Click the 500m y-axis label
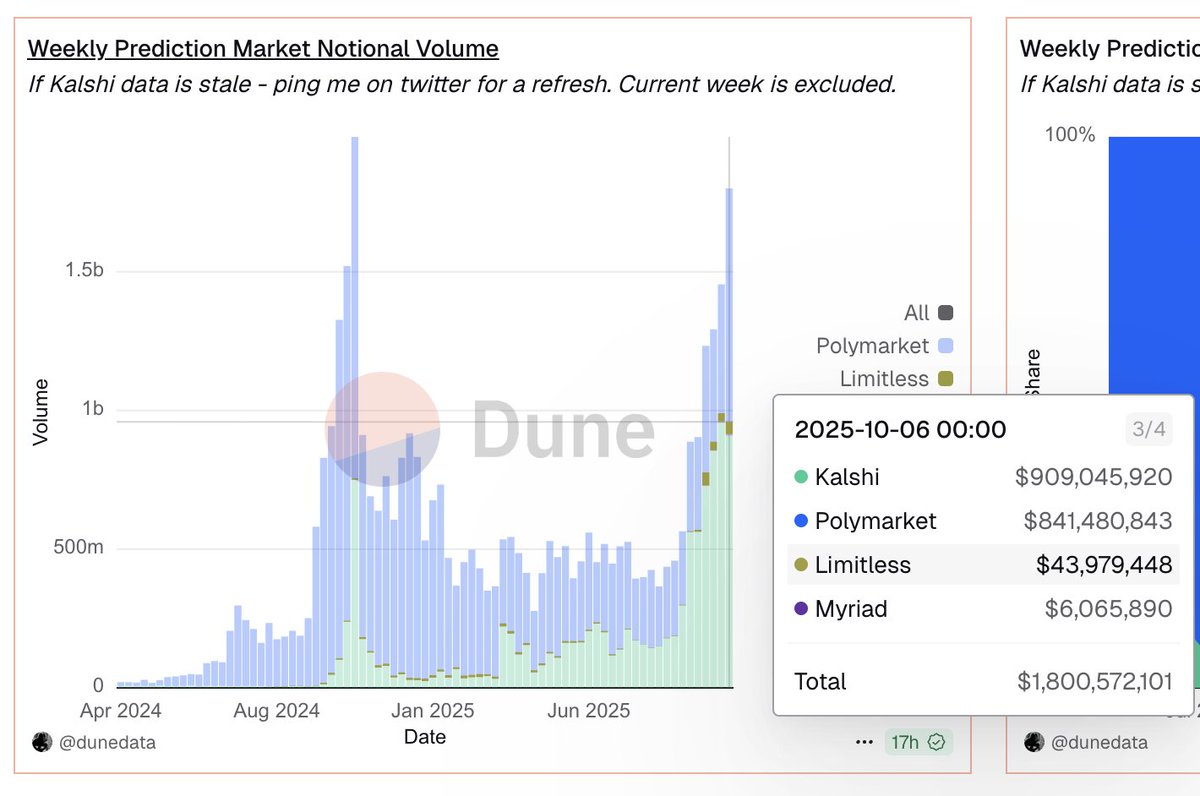 [x=80, y=549]
